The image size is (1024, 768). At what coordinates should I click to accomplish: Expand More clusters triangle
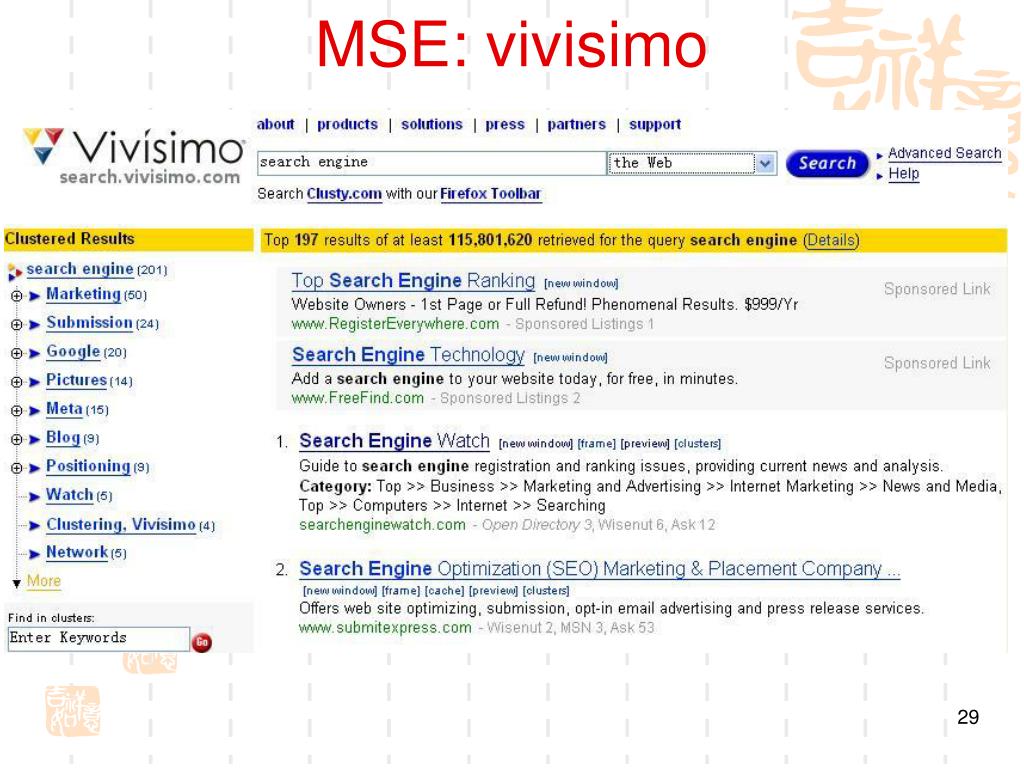17,583
